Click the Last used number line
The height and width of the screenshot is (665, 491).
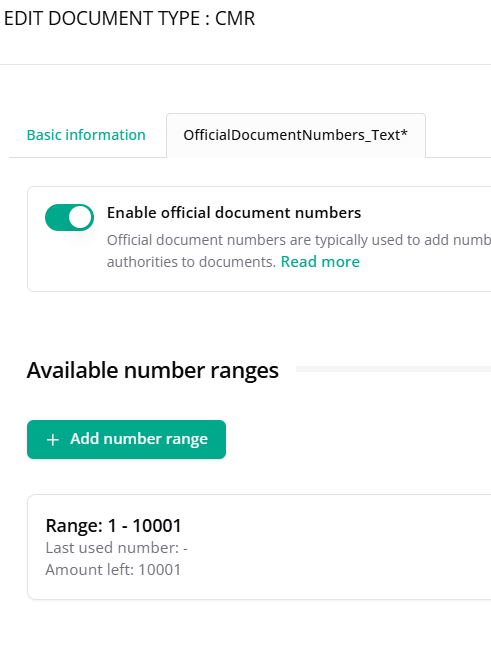[117, 548]
